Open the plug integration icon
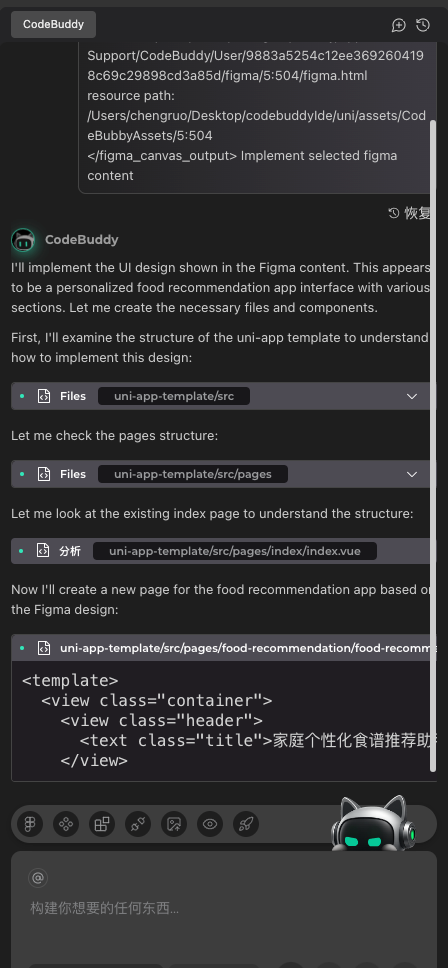The image size is (448, 968). (x=138, y=824)
